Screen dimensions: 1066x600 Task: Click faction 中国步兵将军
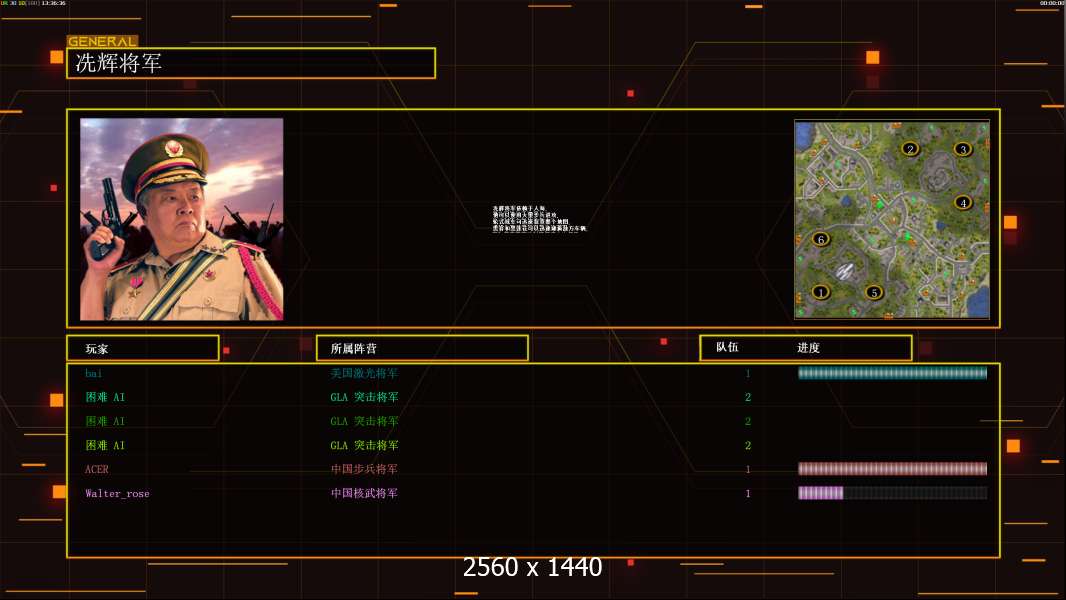(x=364, y=470)
